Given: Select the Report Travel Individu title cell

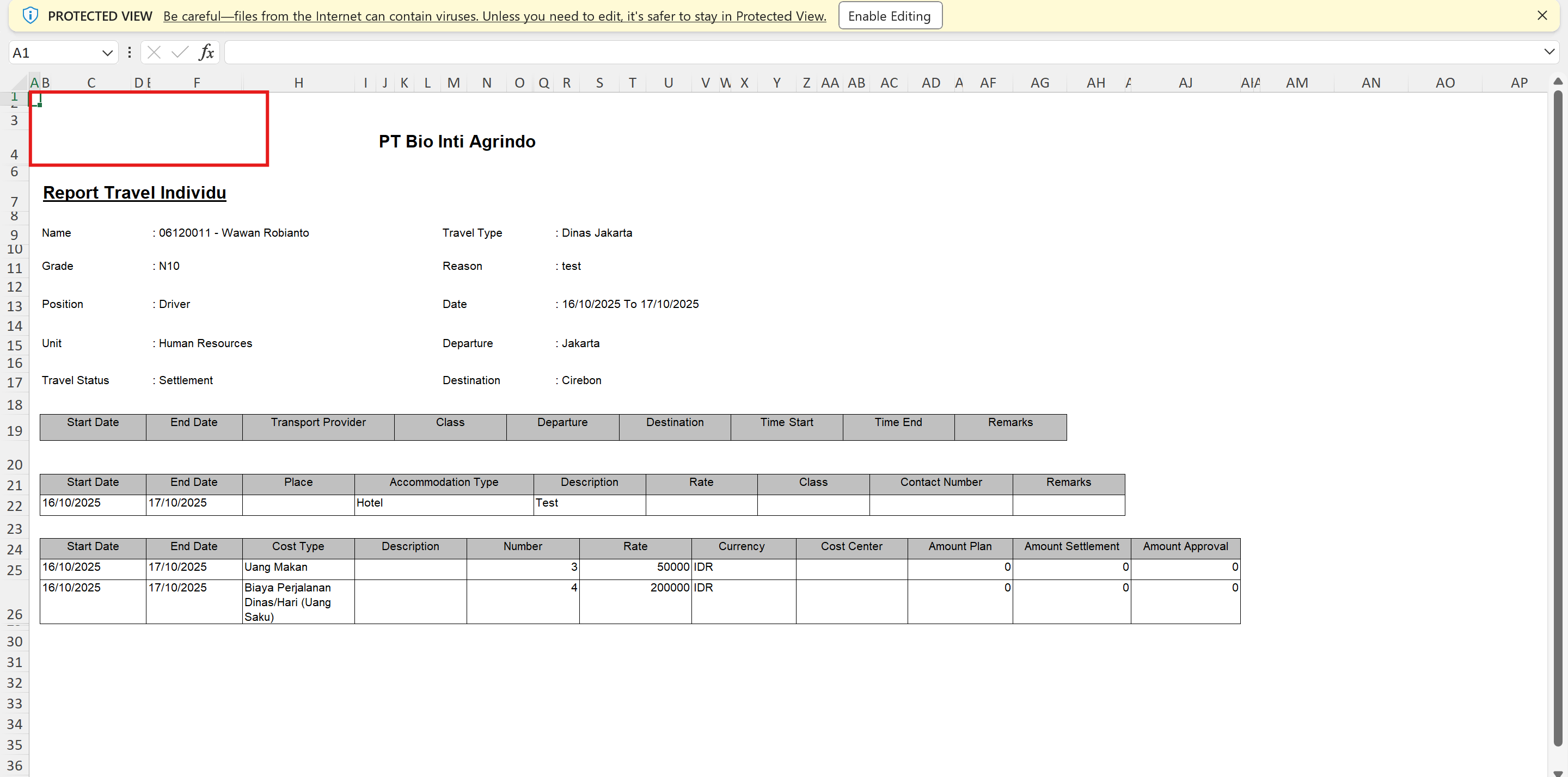Looking at the screenshot, I should point(134,193).
